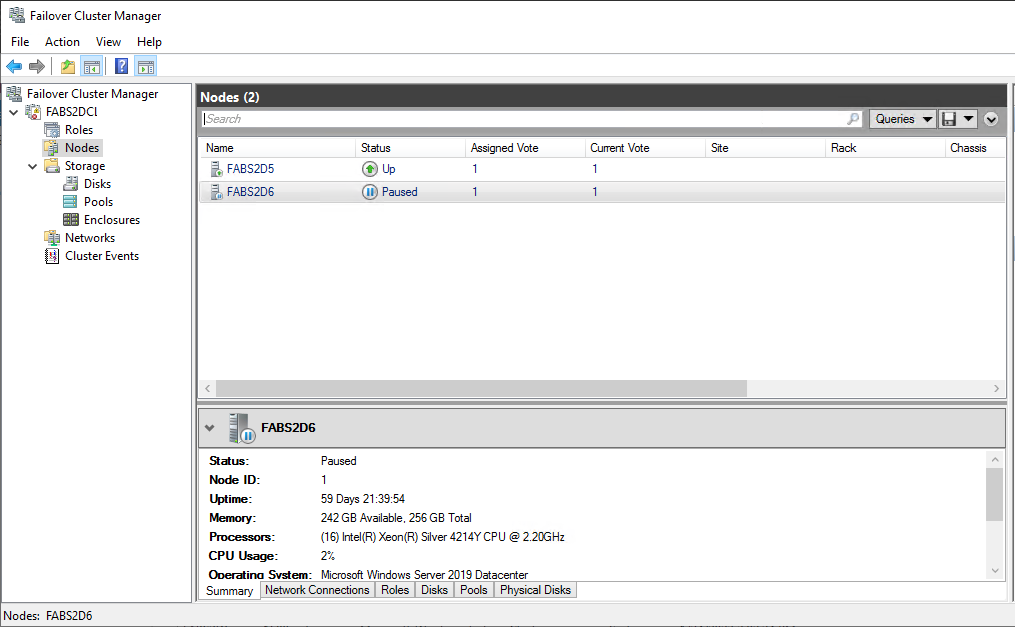Viewport: 1015px width, 627px height.
Task: Click the blue Back arrow in toolbar
Action: pyautogui.click(x=14, y=67)
